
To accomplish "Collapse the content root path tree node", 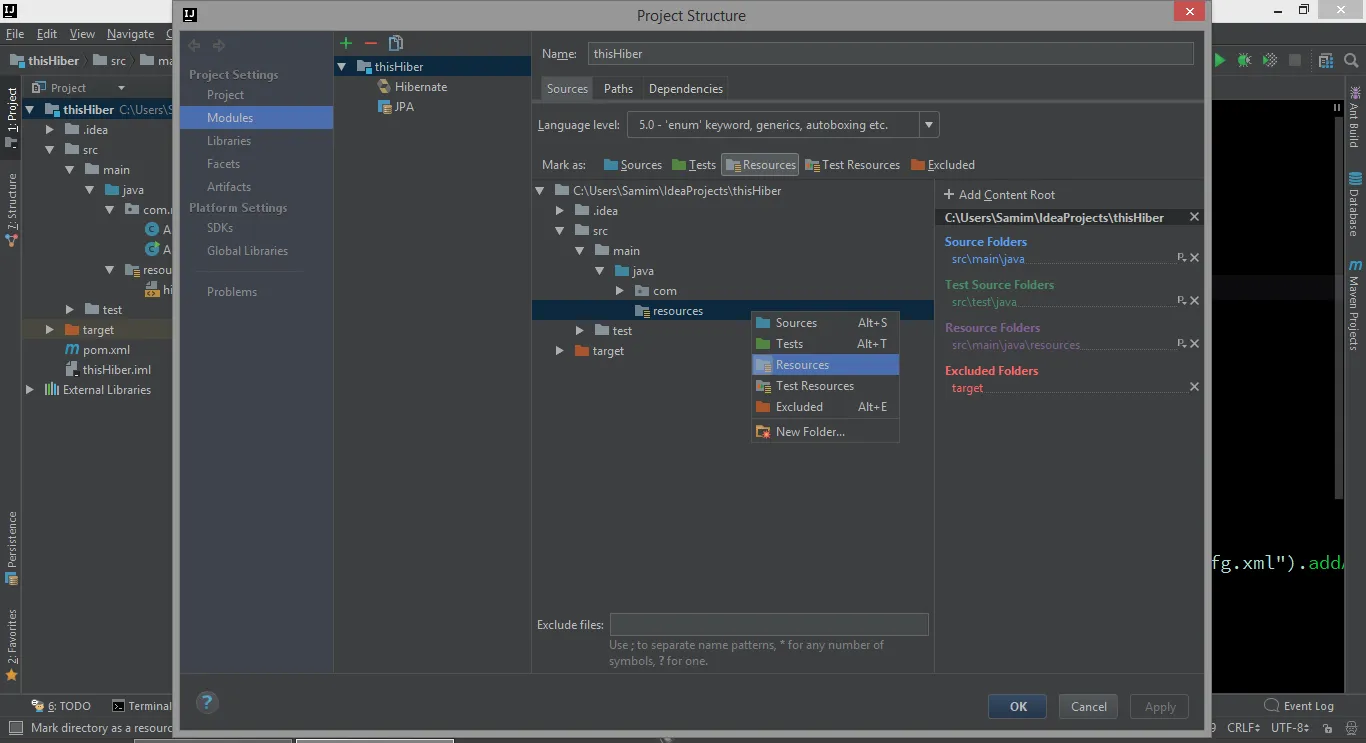I will [x=540, y=191].
